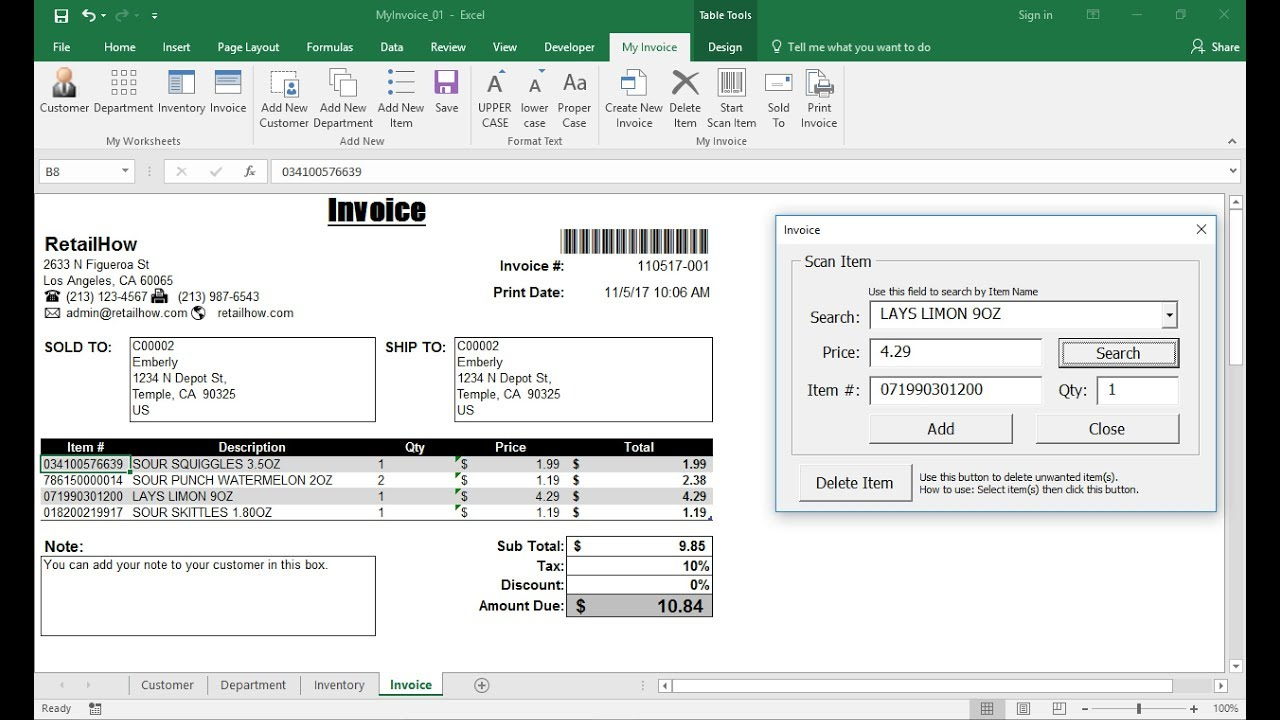Select the Inventory icon in My Worksheets group
The height and width of the screenshot is (720, 1280).
(x=180, y=95)
